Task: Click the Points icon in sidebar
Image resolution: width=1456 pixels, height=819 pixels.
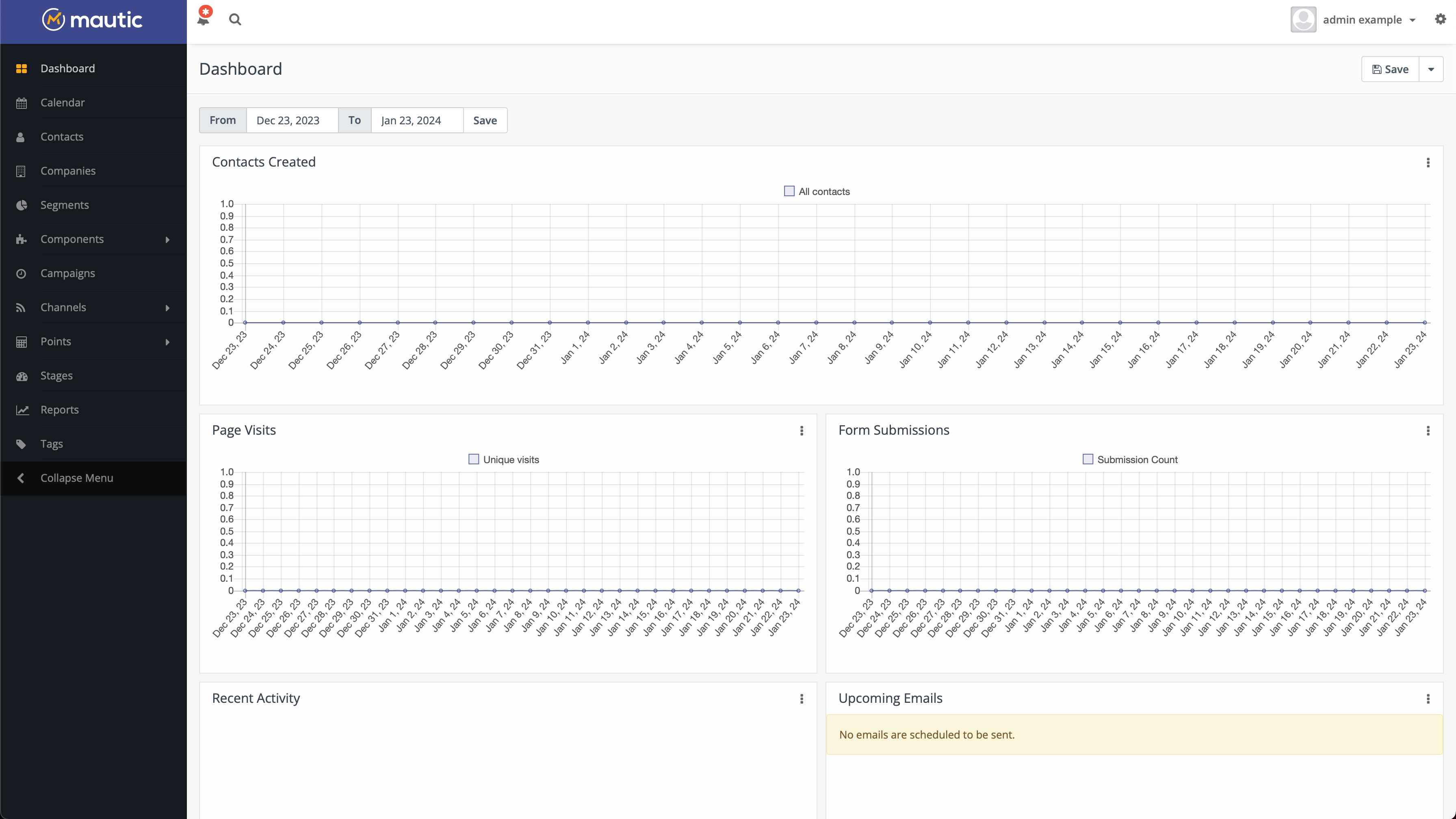Action: [21, 341]
